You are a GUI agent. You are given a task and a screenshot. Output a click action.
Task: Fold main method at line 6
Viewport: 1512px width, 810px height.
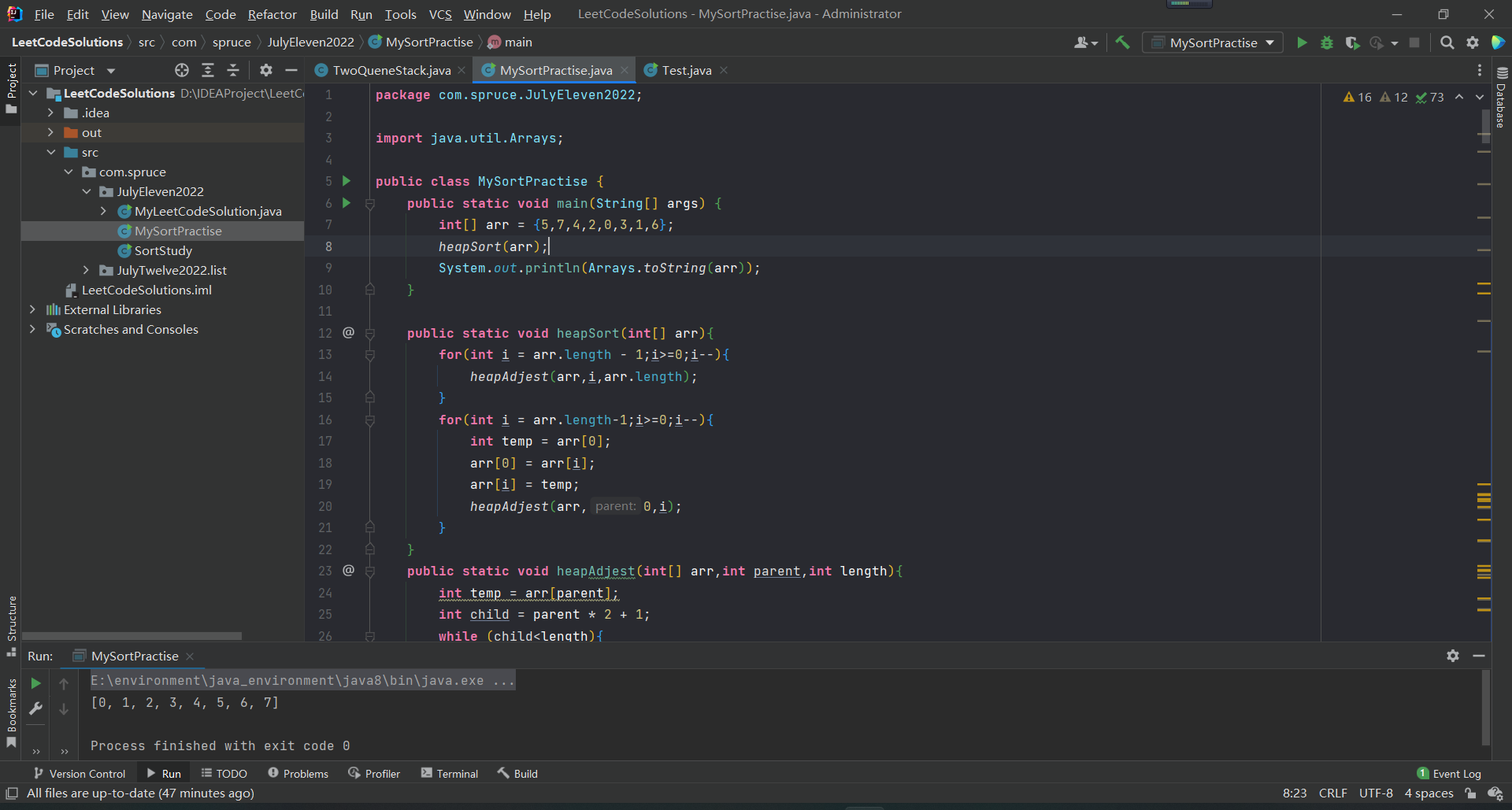(369, 203)
